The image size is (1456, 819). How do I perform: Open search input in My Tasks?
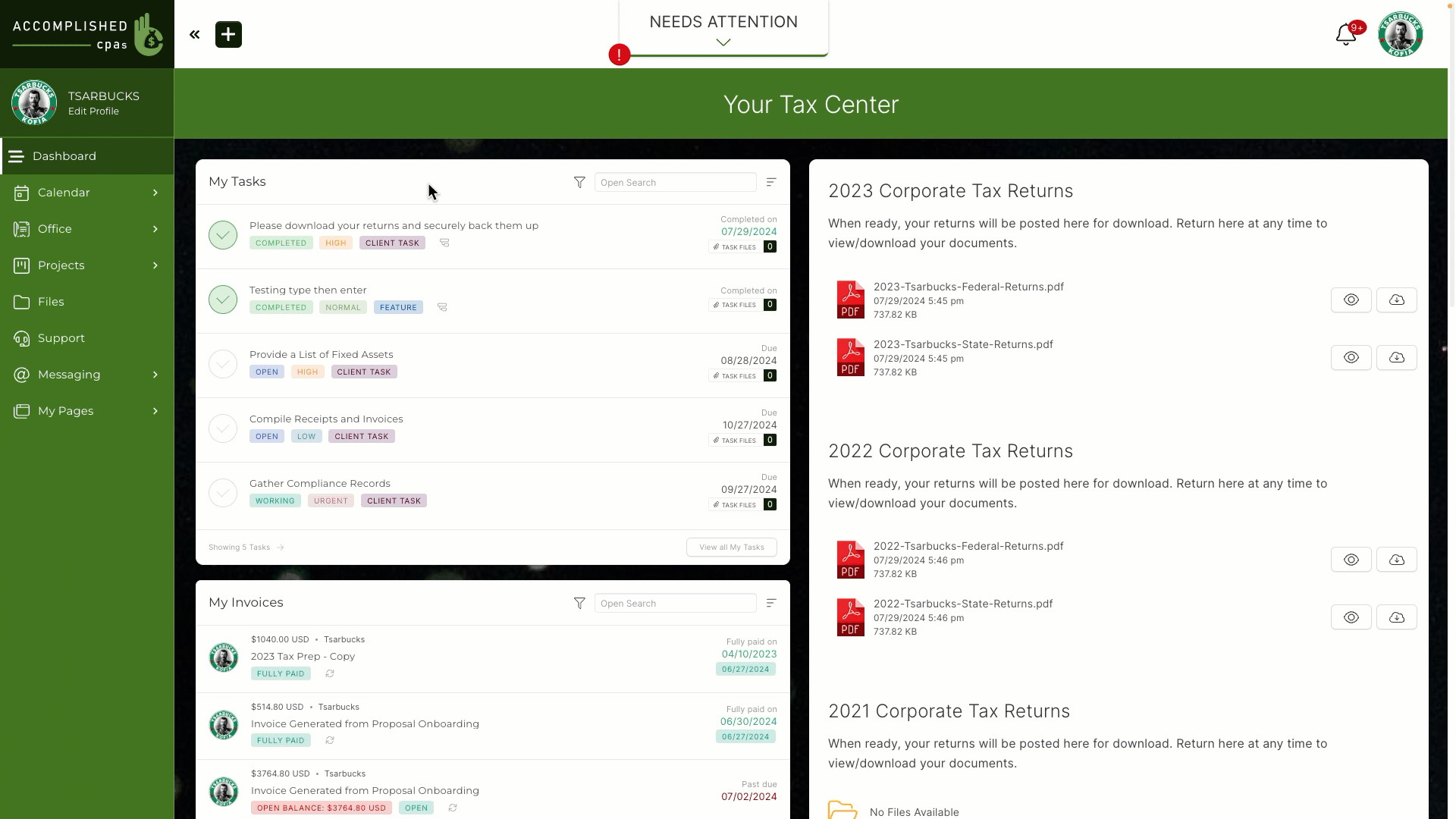(675, 182)
